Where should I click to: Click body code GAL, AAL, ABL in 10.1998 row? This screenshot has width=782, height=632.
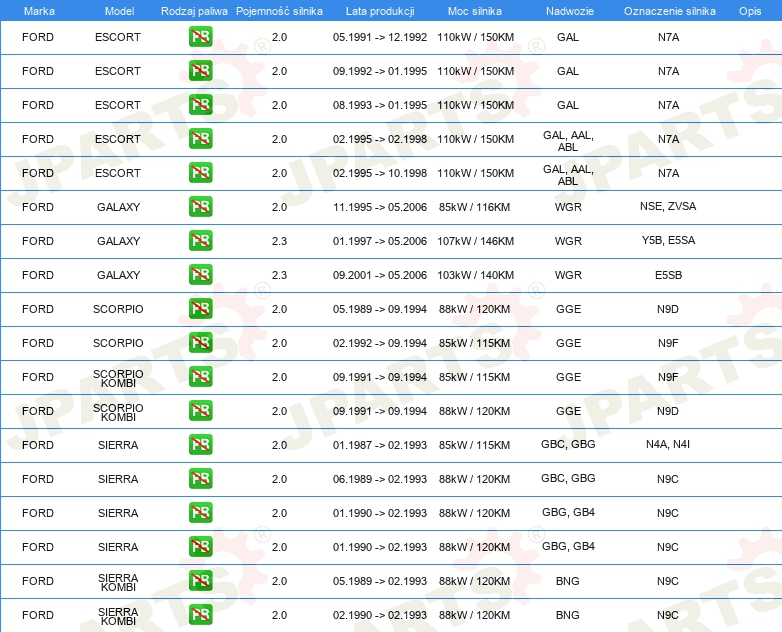click(x=568, y=175)
